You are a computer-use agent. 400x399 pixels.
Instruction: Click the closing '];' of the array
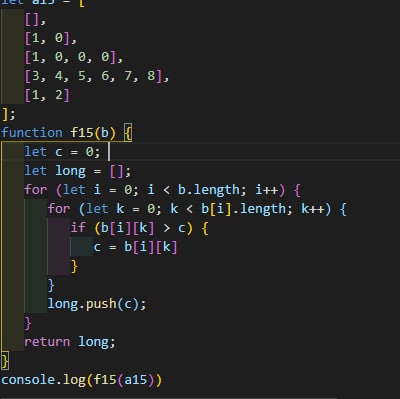pyautogui.click(x=8, y=114)
